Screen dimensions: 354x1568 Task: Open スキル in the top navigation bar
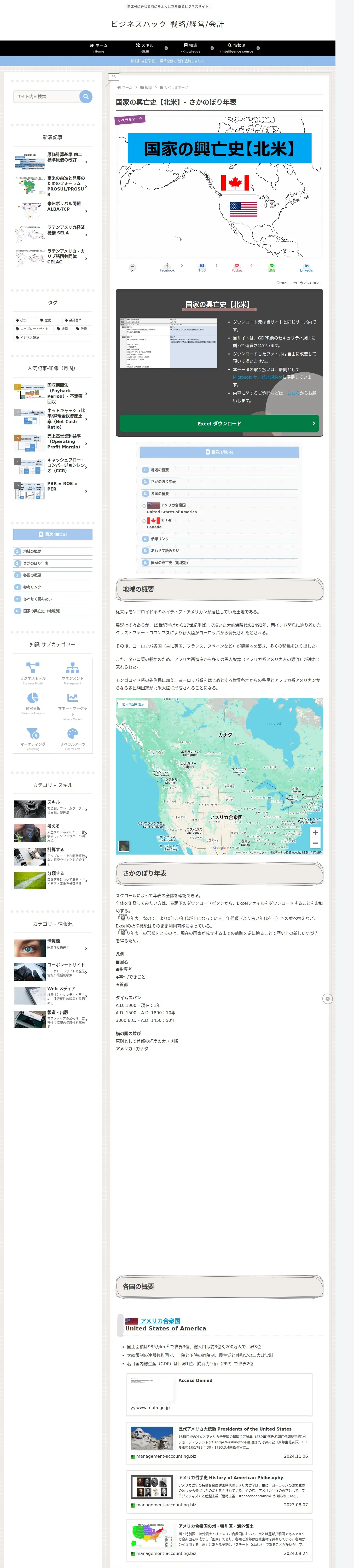(145, 48)
